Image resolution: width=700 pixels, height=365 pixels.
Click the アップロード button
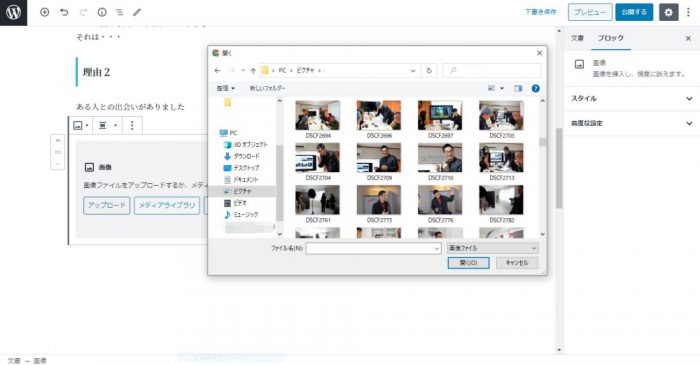[x=107, y=205]
